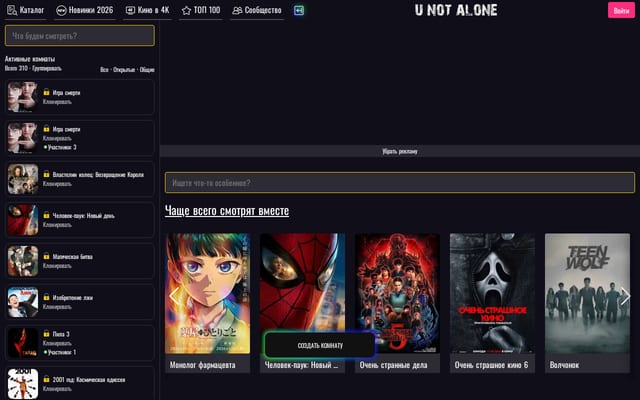Viewport: 640px width, 400px height.
Task: Open the Сообщество menu item
Action: coord(257,11)
